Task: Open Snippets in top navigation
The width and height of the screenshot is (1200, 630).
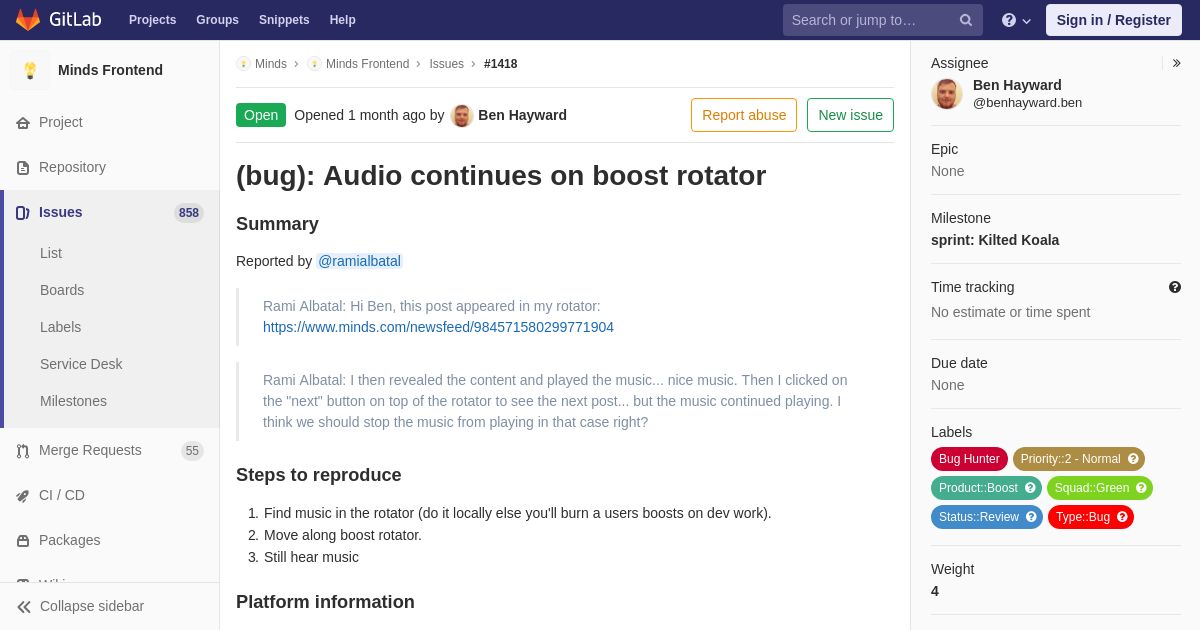Action: (284, 20)
